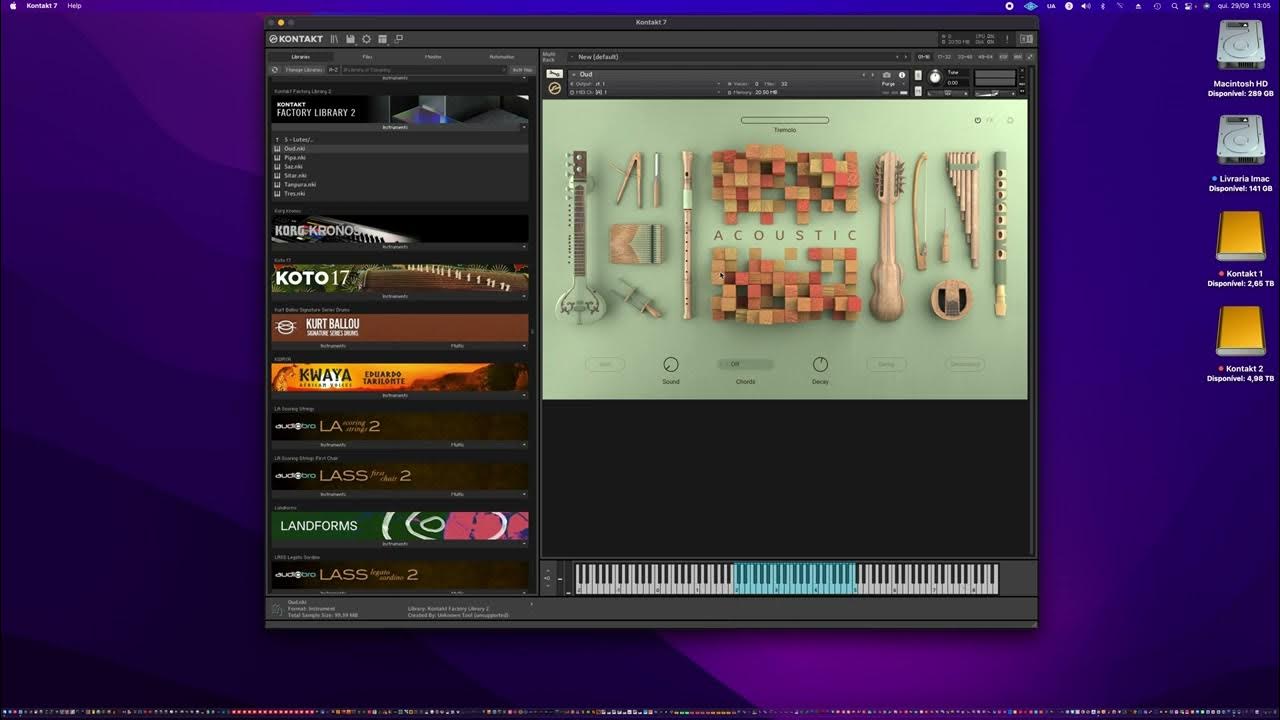This screenshot has height=720, width=1280.
Task: Select the 49-64 rack page button
Action: point(985,57)
